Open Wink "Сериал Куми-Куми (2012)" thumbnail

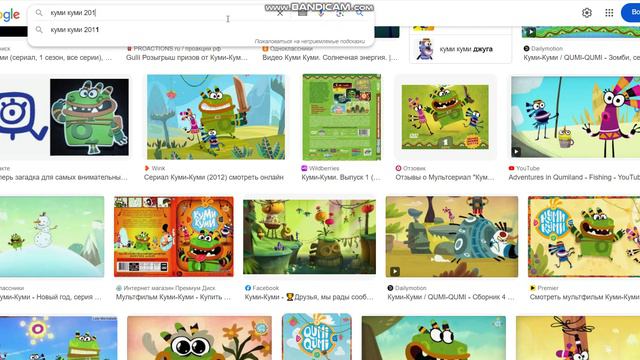[216, 117]
